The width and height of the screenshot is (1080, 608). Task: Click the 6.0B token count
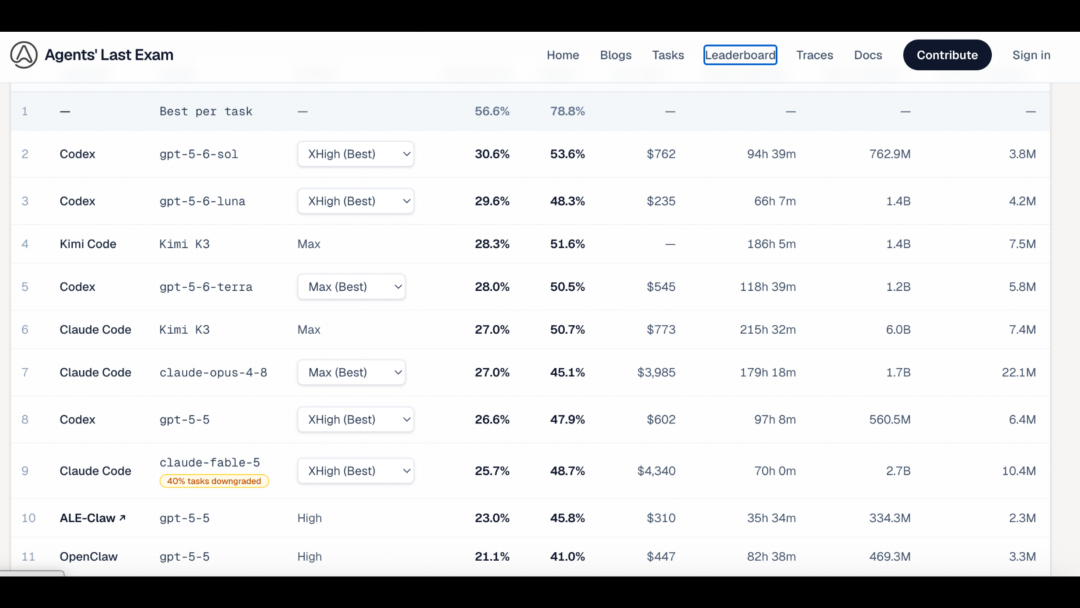pyautogui.click(x=898, y=330)
